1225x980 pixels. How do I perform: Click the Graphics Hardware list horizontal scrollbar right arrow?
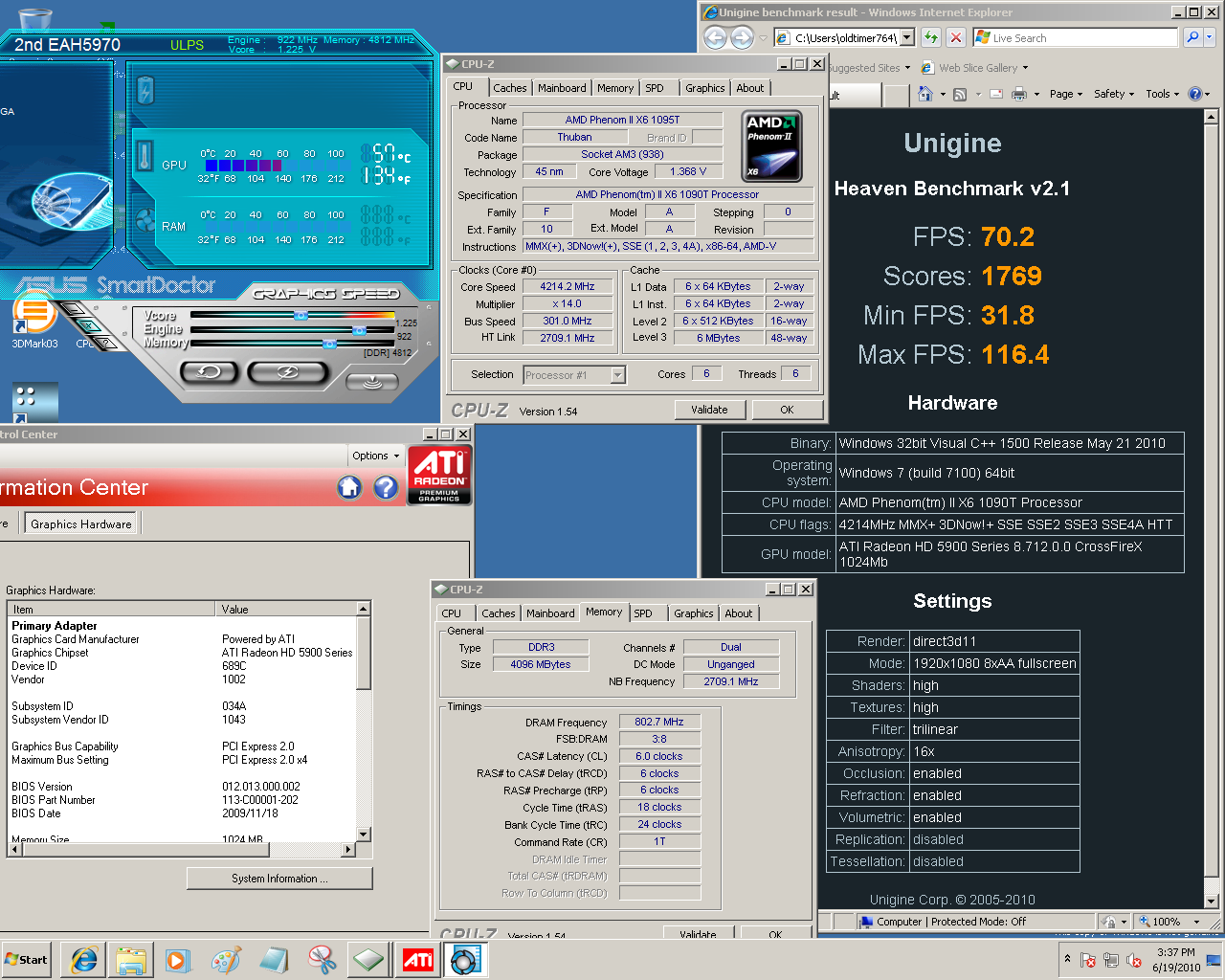(x=348, y=849)
